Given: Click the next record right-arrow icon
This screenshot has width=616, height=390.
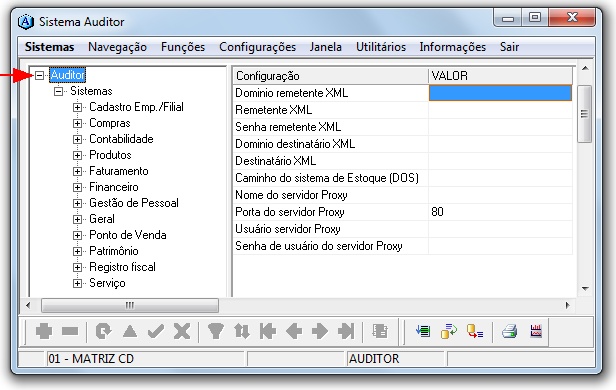Looking at the screenshot, I should (x=320, y=331).
